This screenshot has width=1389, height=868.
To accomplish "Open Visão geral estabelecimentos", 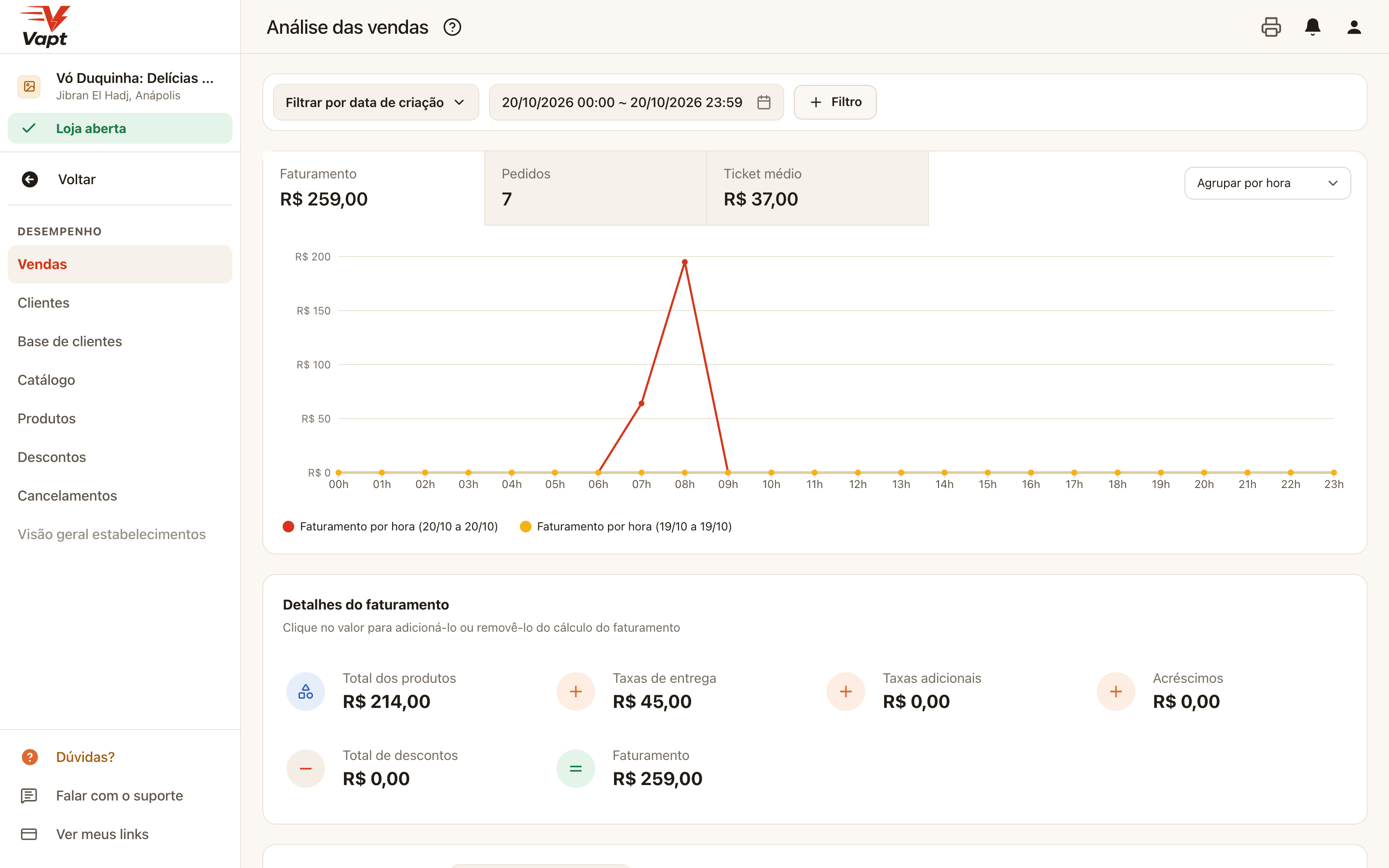I will click(120, 534).
